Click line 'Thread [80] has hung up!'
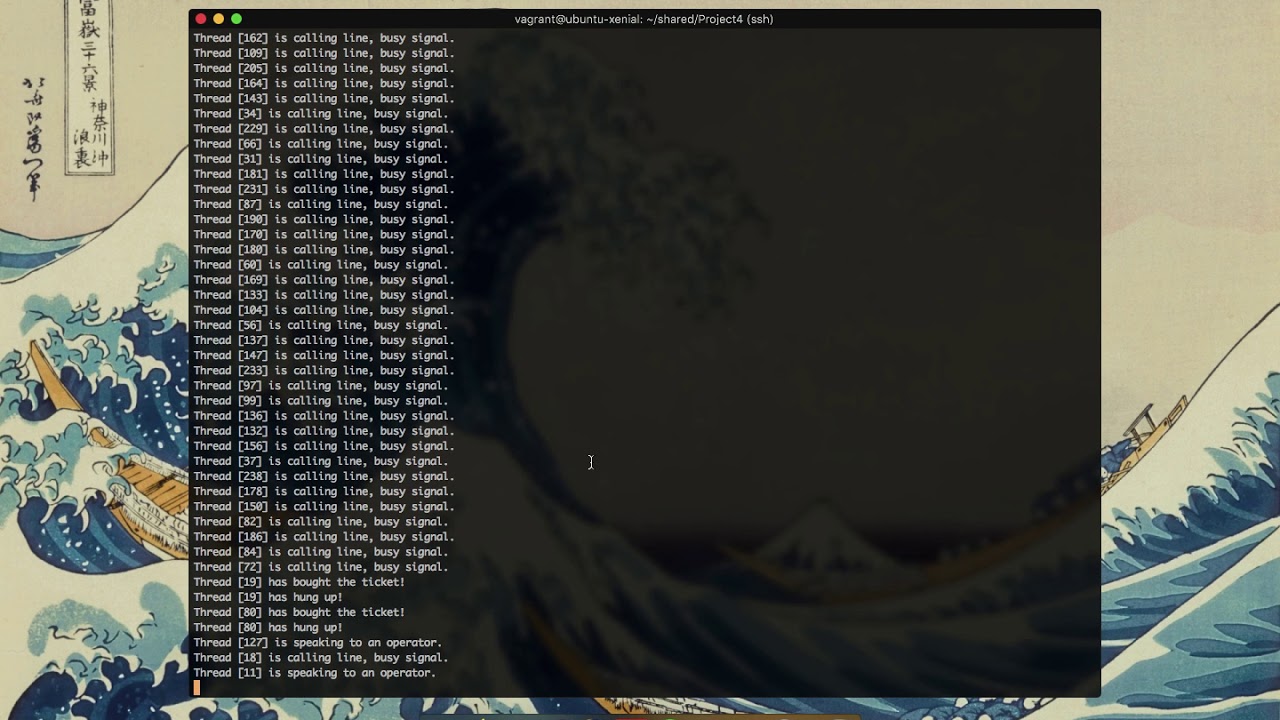Image resolution: width=1280 pixels, height=720 pixels. [x=268, y=628]
